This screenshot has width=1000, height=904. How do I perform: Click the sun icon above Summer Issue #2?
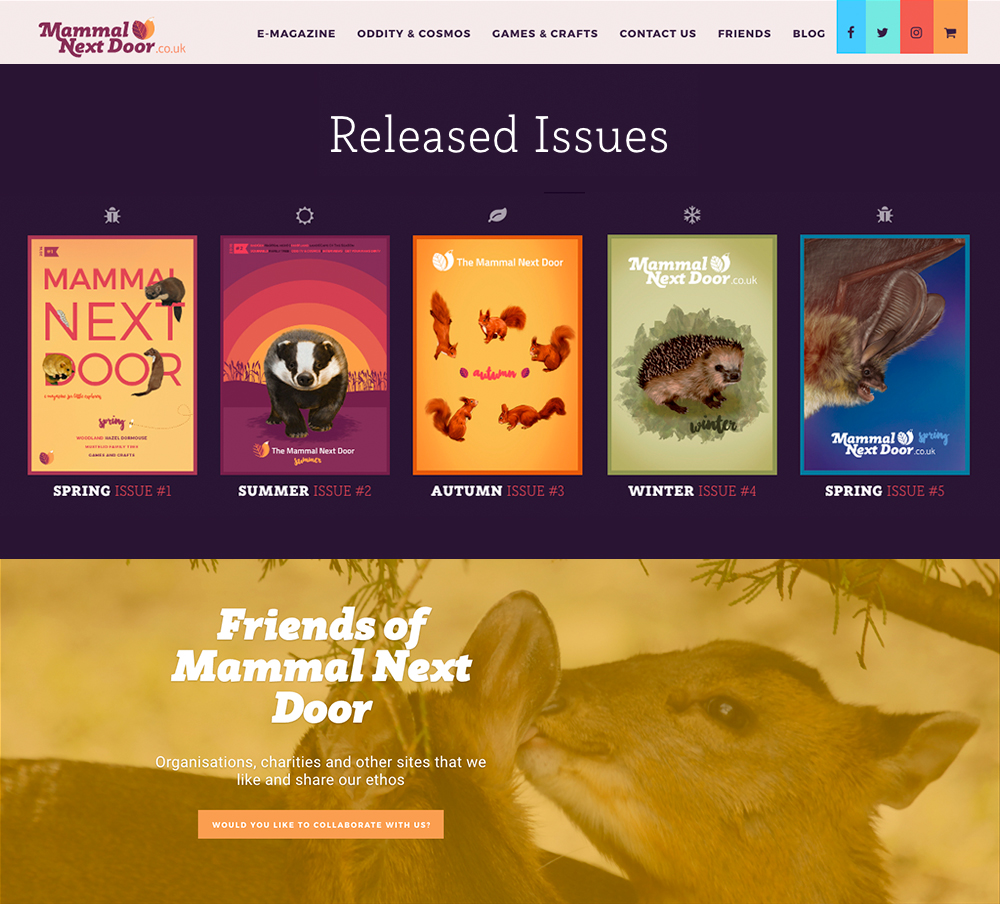click(305, 216)
